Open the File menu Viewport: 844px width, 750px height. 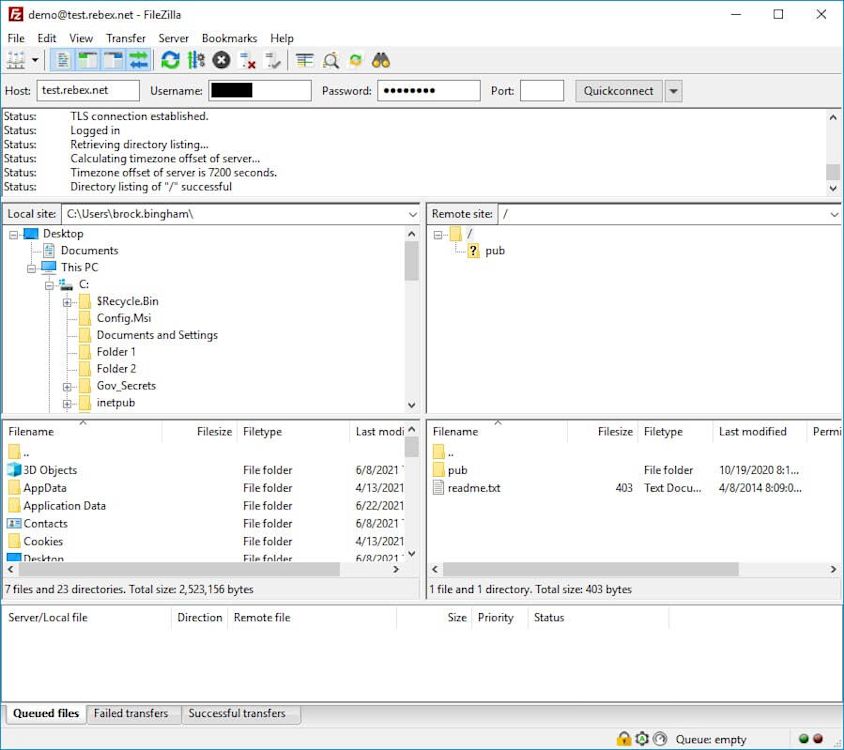16,38
